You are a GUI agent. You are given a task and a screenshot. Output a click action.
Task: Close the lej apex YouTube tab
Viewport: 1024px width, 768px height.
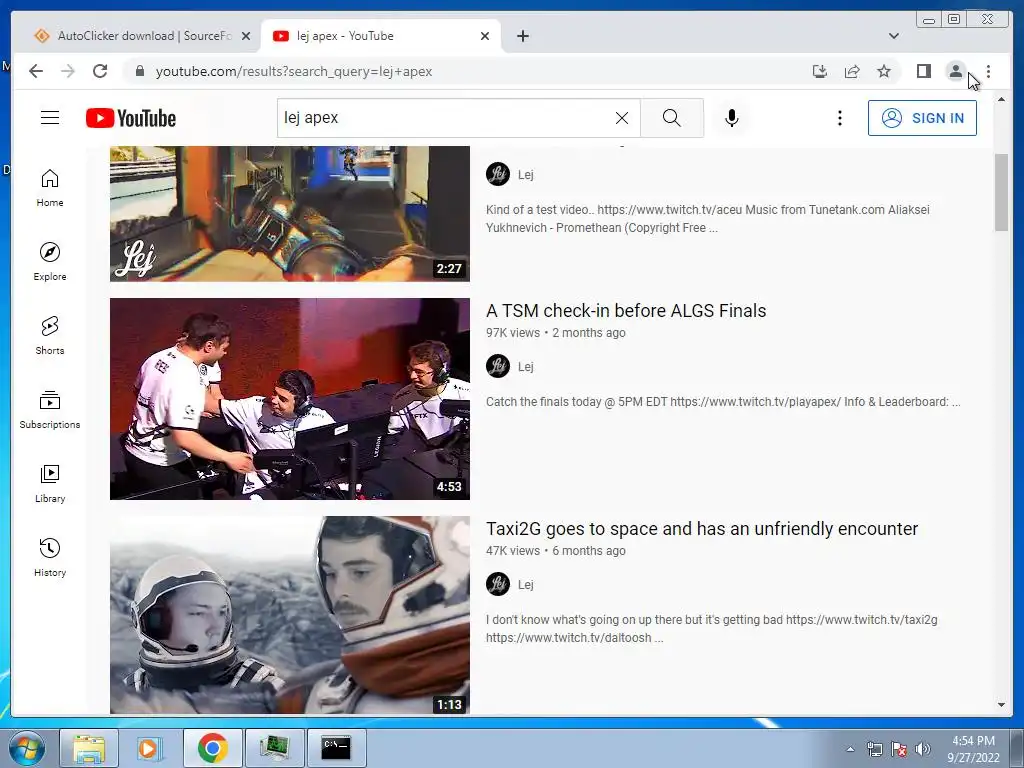485,36
